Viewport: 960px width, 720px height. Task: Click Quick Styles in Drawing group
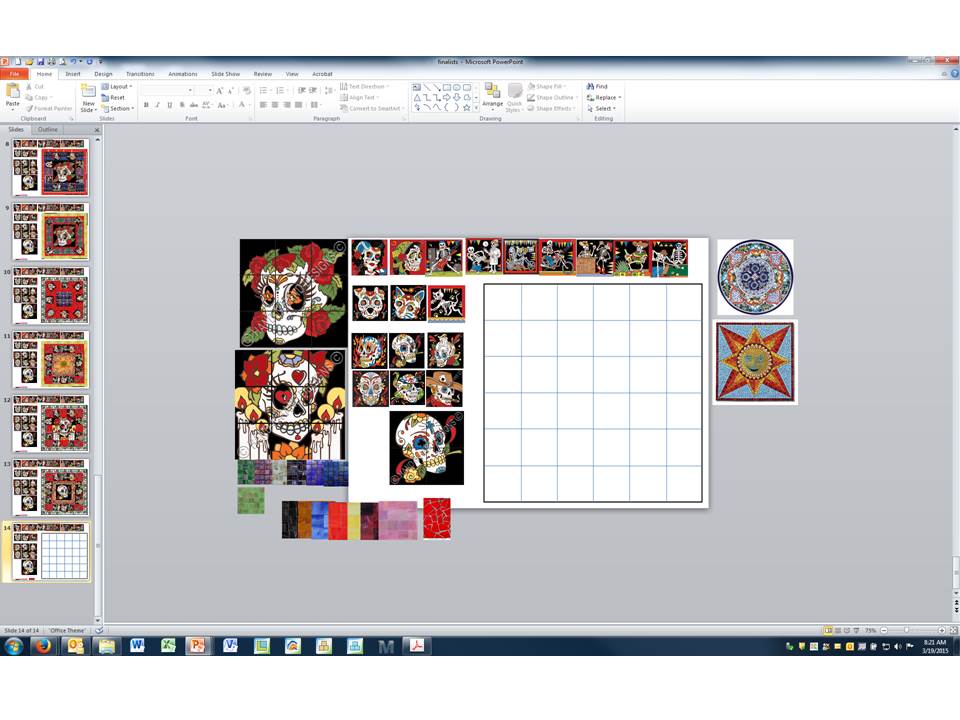pos(514,98)
